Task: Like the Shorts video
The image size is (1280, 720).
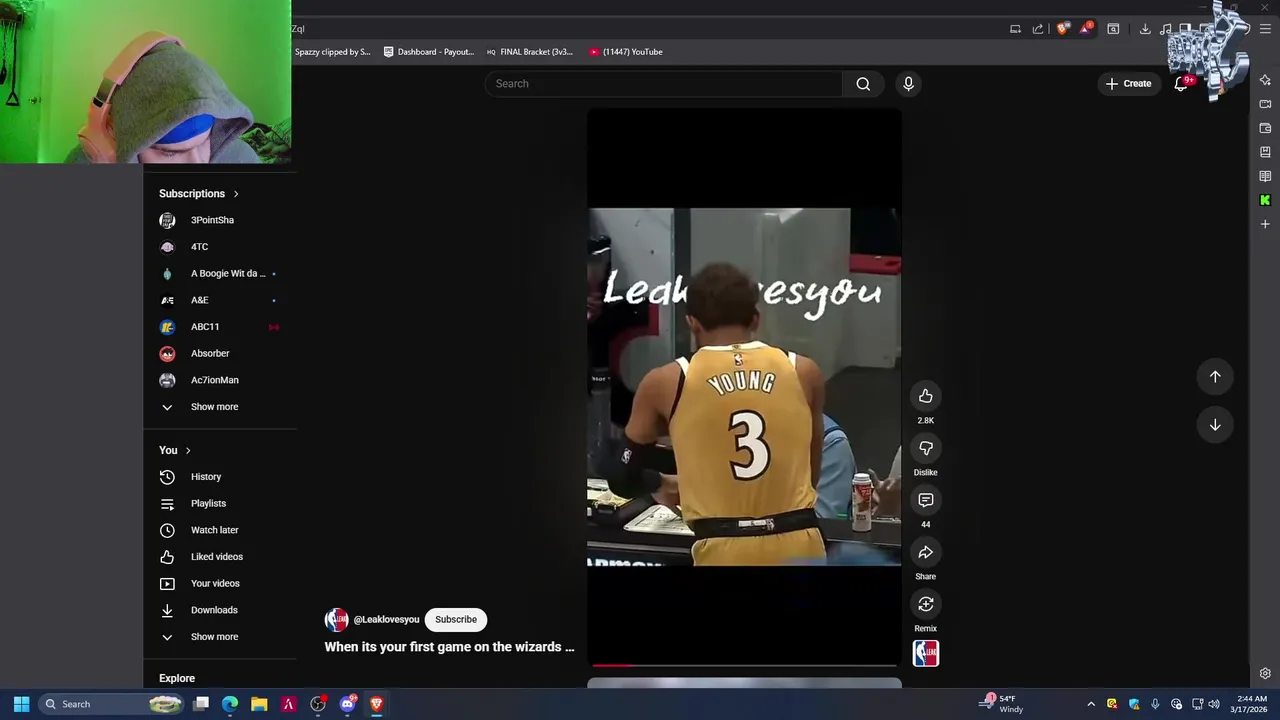Action: [925, 396]
